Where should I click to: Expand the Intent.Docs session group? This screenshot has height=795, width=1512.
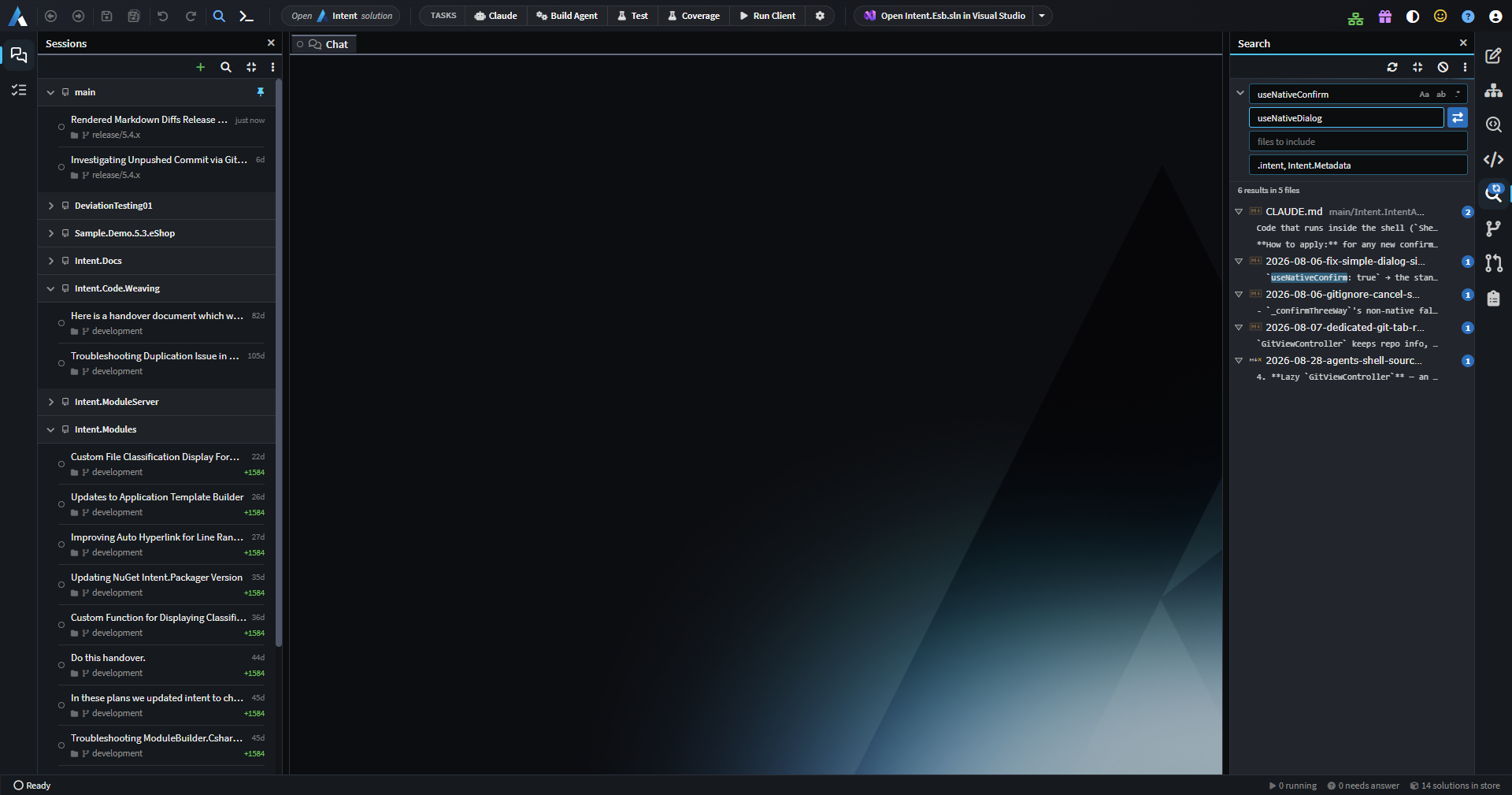click(x=51, y=261)
